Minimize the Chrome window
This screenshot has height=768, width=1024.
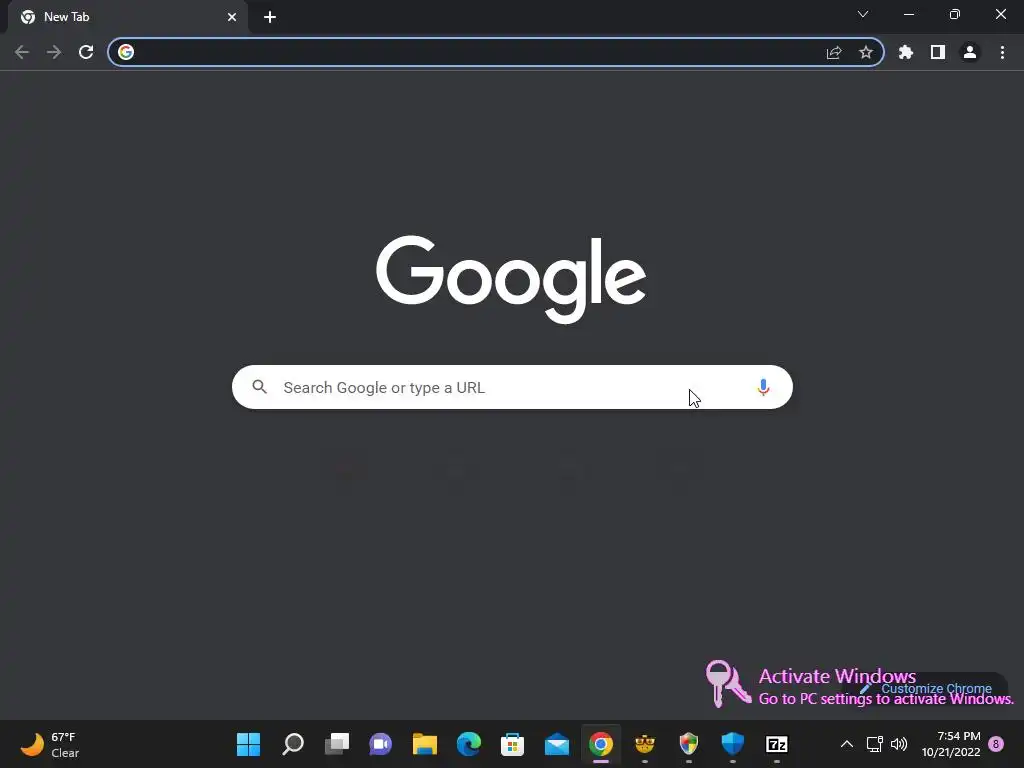pyautogui.click(x=908, y=14)
